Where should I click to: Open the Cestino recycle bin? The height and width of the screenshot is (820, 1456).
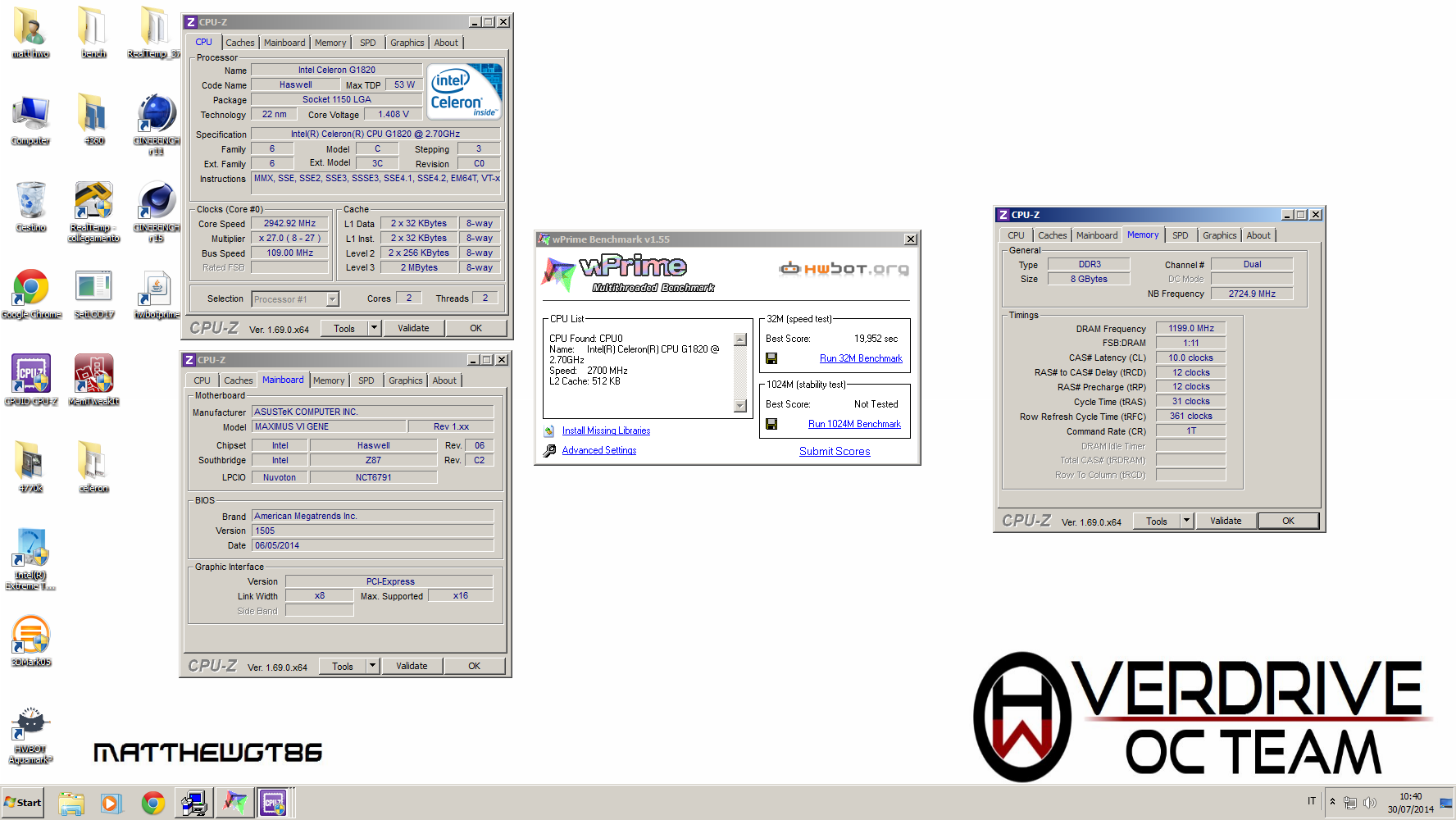pyautogui.click(x=30, y=207)
